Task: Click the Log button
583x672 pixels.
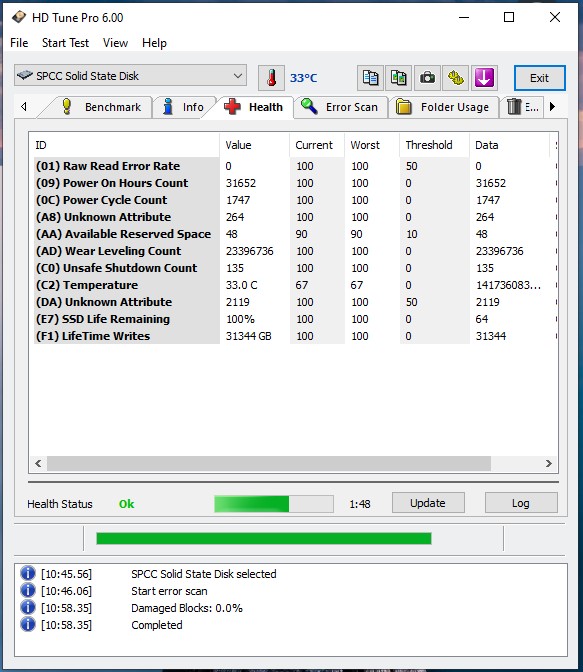Action: pos(521,503)
